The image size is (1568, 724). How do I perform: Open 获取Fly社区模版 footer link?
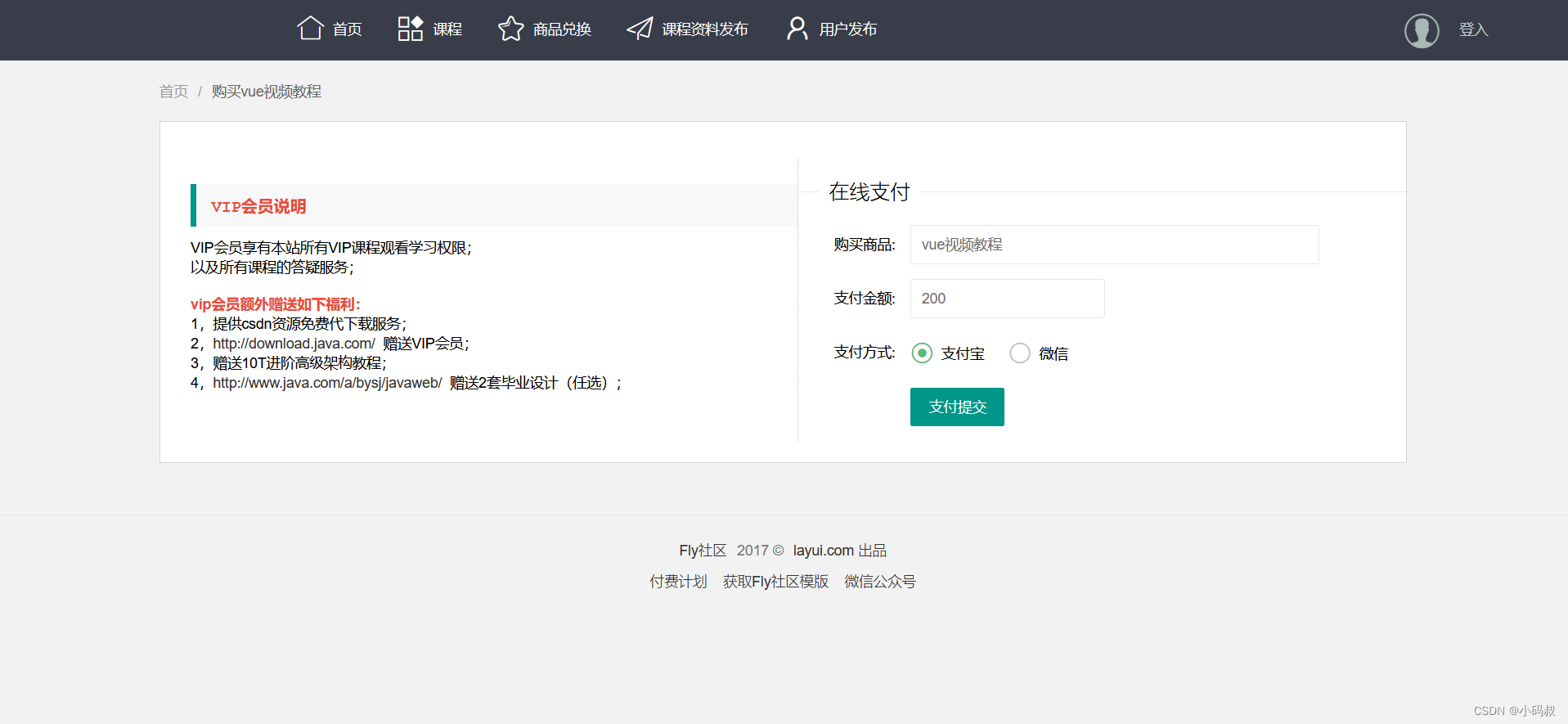click(x=775, y=582)
